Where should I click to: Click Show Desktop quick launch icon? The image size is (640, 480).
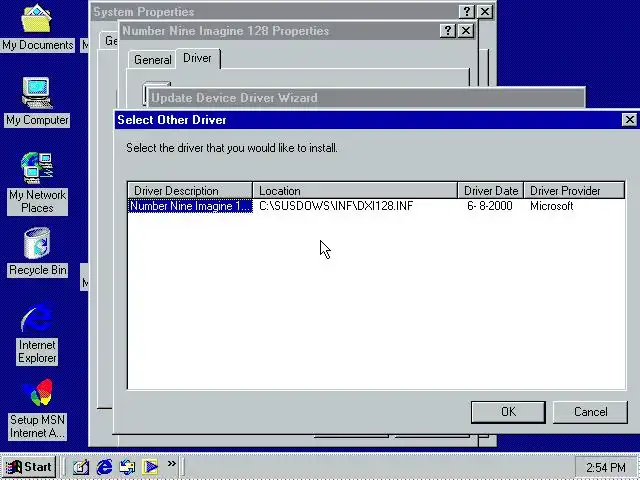click(x=80, y=467)
